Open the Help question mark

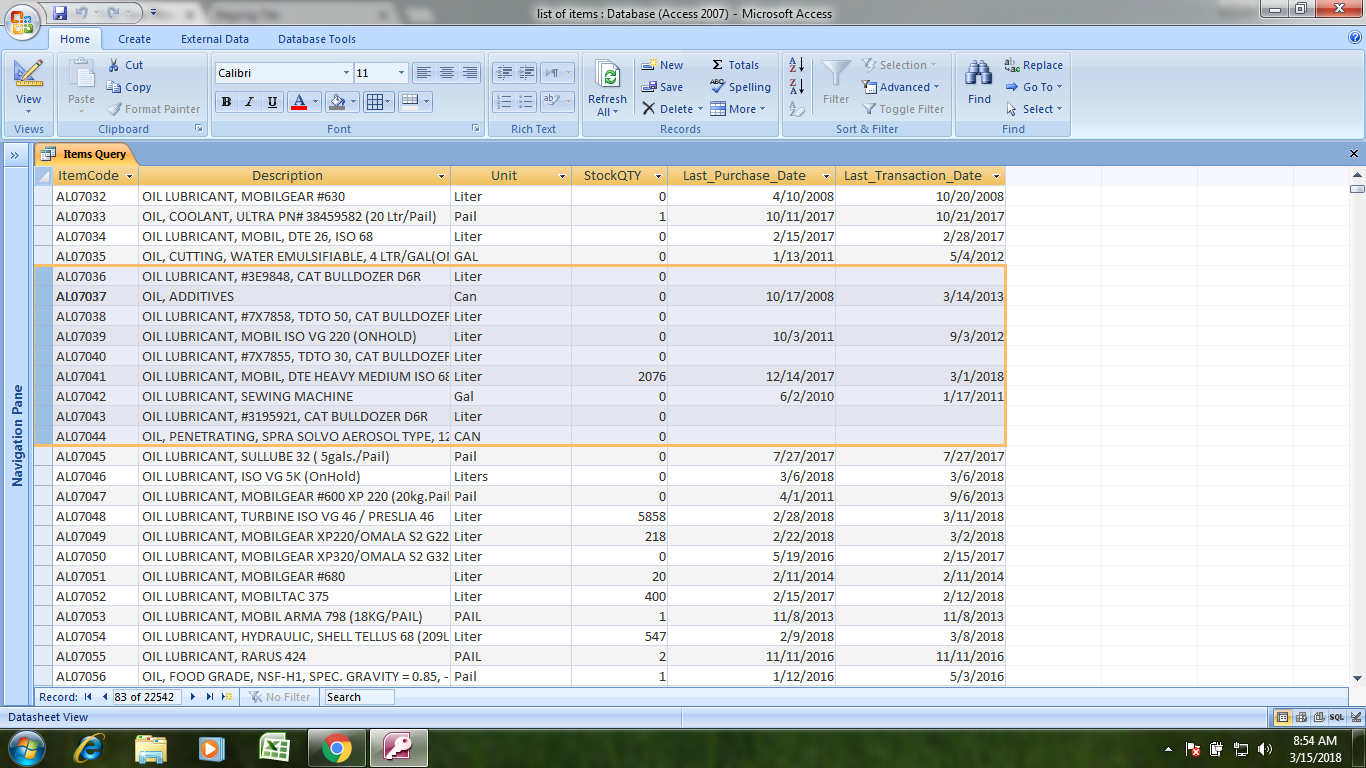pyautogui.click(x=1355, y=38)
